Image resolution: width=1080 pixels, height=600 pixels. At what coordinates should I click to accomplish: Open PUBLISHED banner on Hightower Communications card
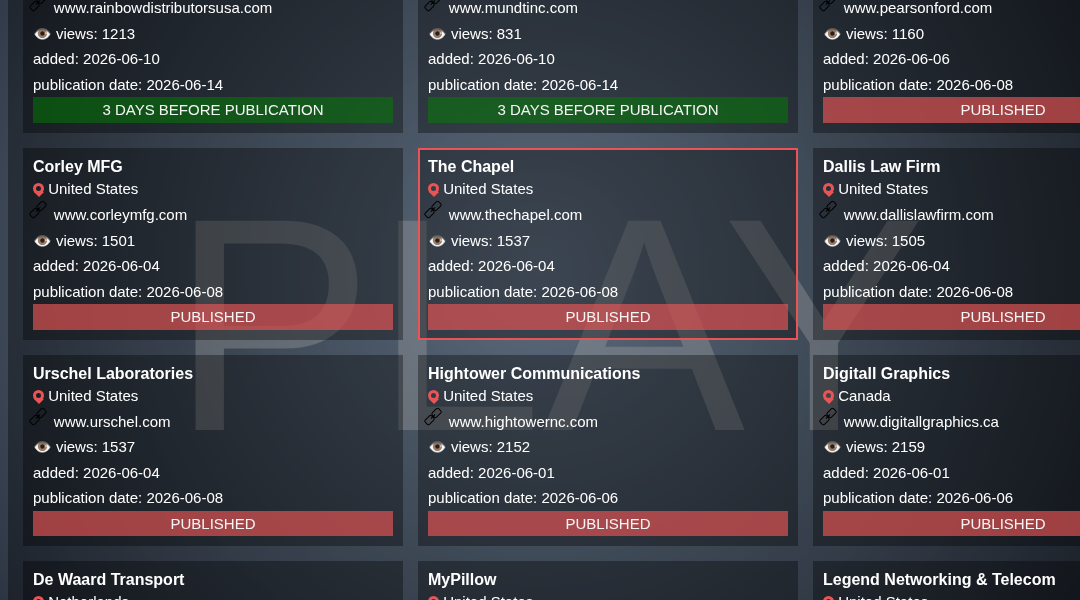pyautogui.click(x=608, y=524)
